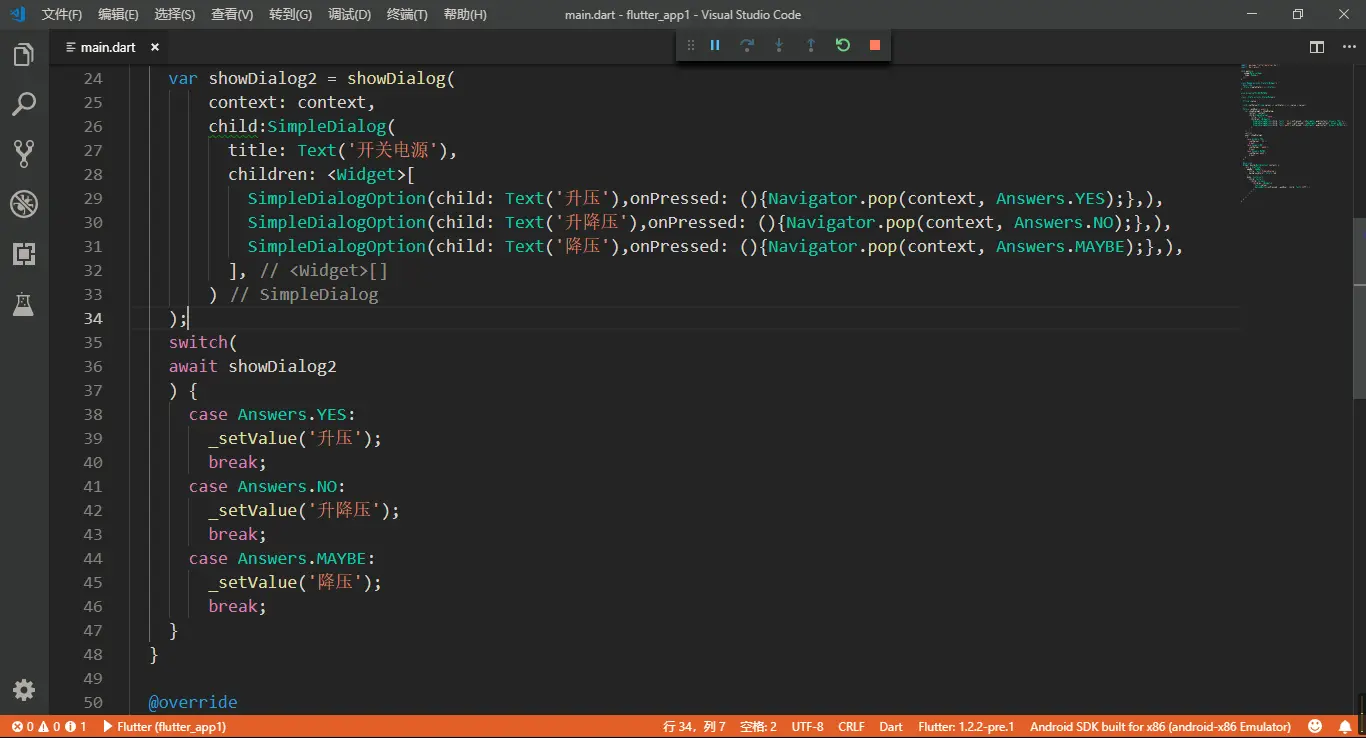This screenshot has height=738, width=1366.
Task: Select the Dart language mode indicator
Action: (891, 727)
